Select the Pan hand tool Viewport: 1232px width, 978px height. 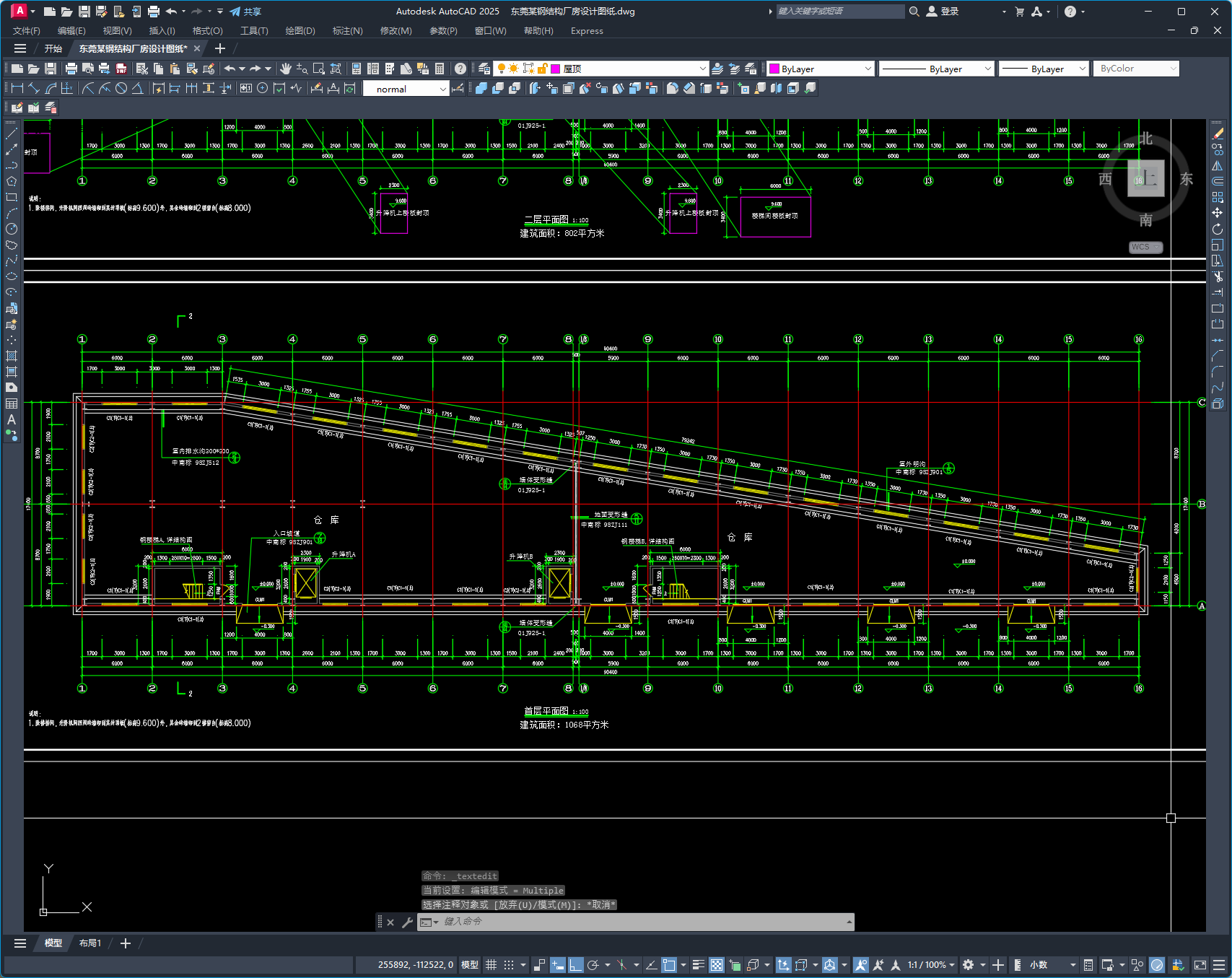click(286, 69)
